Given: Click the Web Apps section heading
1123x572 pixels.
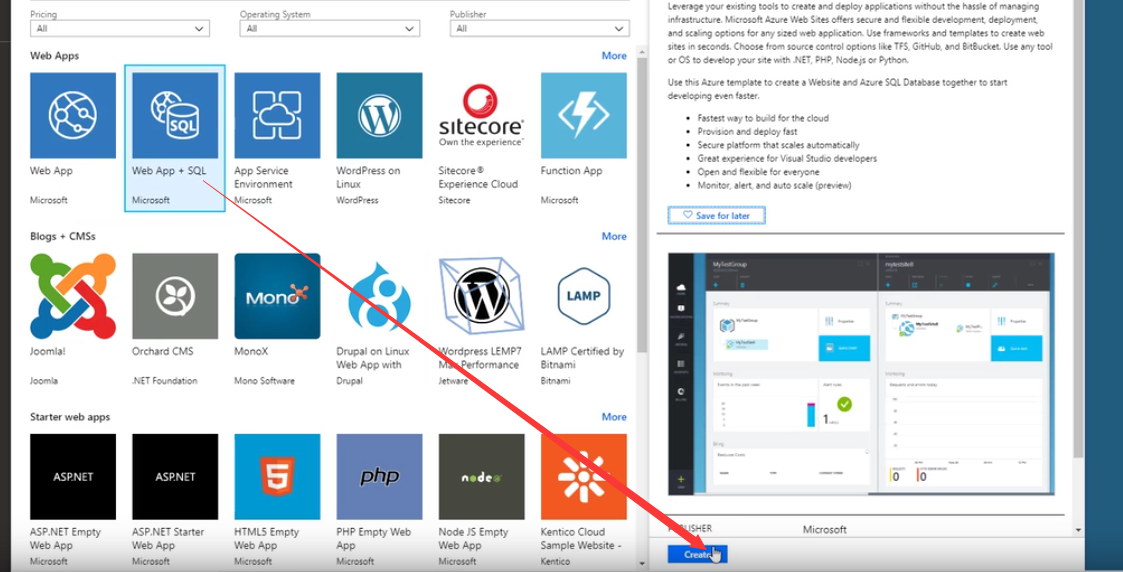Looking at the screenshot, I should click(x=54, y=55).
